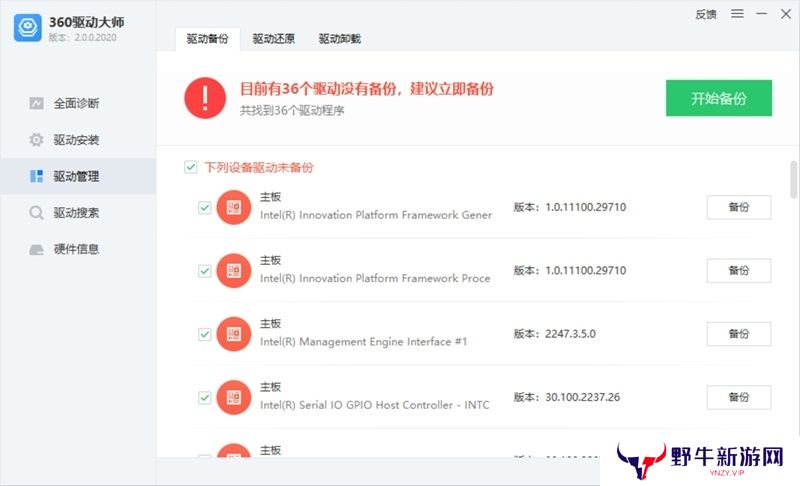Click the 硬件信息 hardware icon

[x=36, y=249]
